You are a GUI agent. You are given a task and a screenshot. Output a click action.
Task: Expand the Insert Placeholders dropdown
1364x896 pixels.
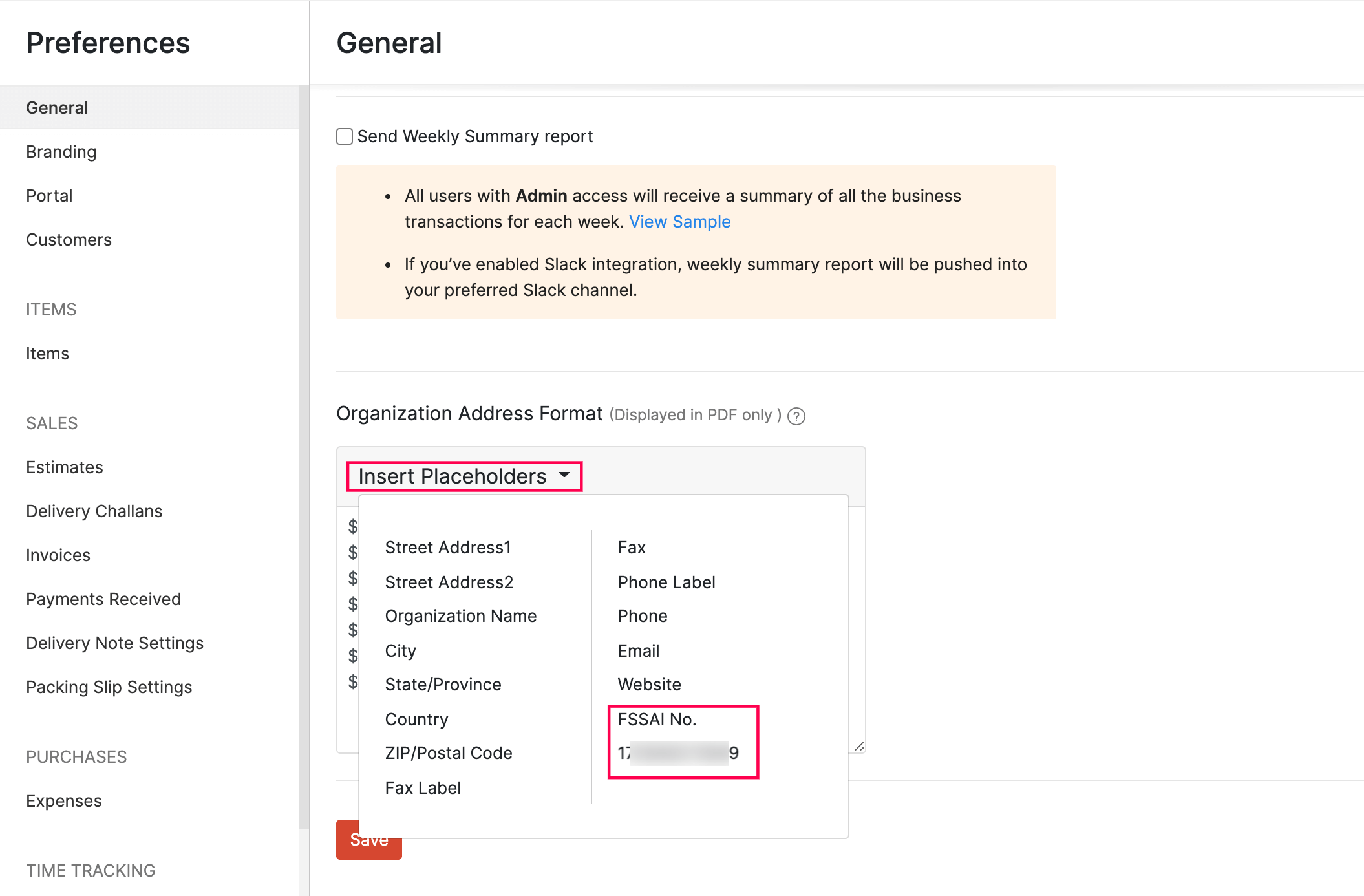(x=464, y=476)
